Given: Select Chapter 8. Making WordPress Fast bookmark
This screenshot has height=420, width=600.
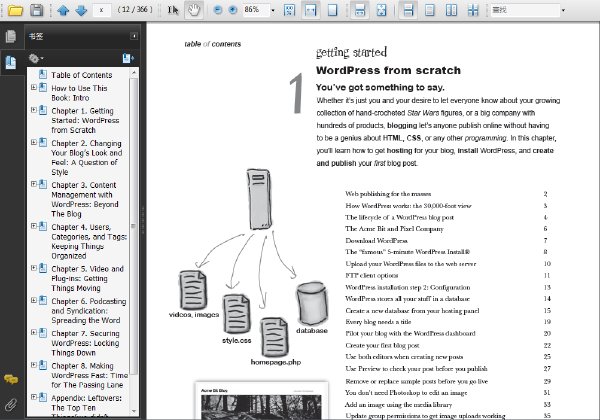Looking at the screenshot, I should (90, 375).
